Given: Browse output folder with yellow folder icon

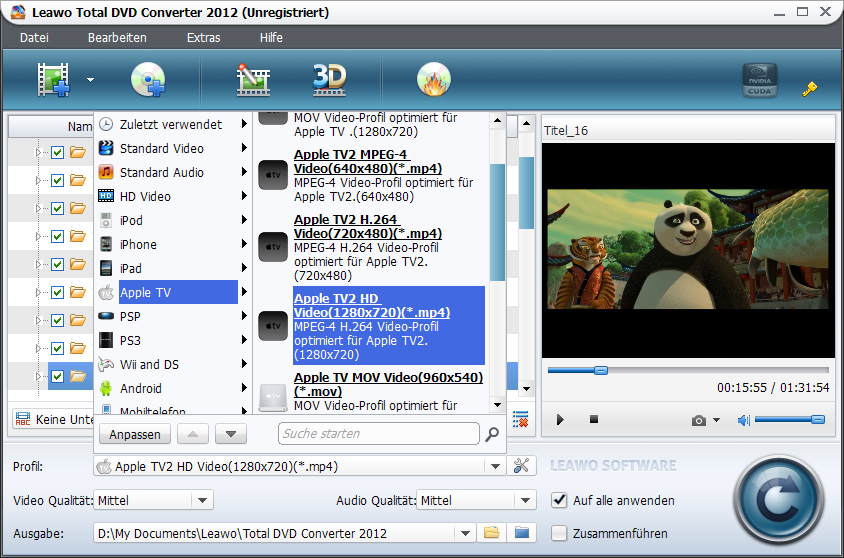Looking at the screenshot, I should click(491, 533).
